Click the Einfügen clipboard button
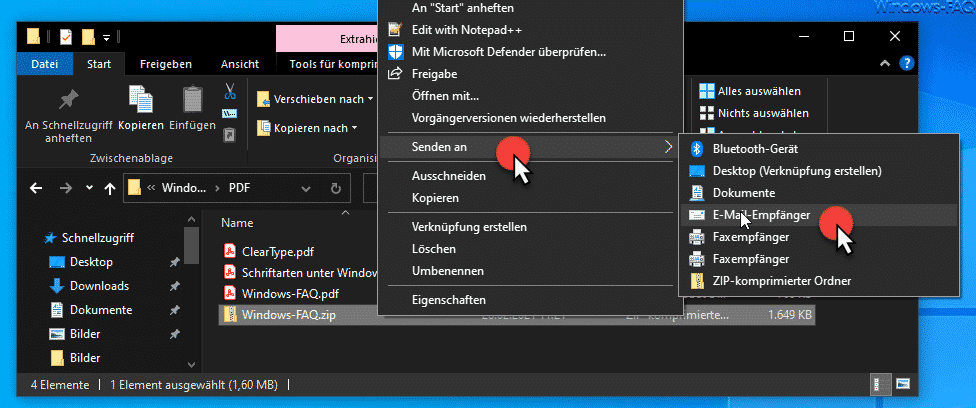Viewport: 976px width, 408px height. [x=192, y=108]
